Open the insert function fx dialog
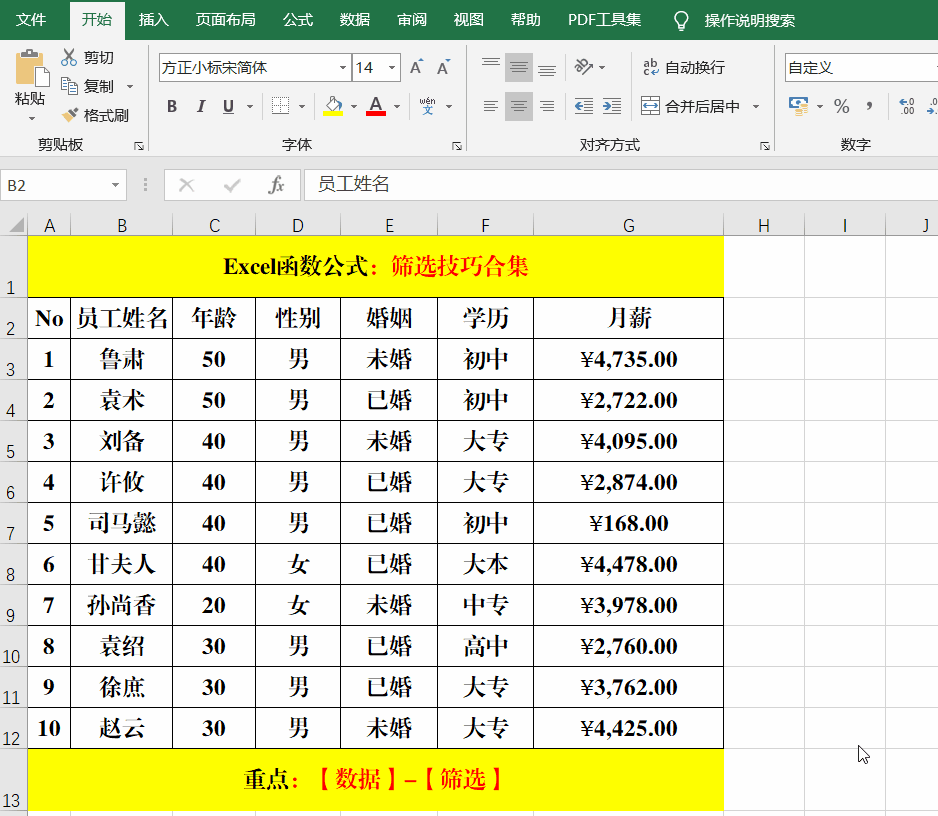 click(276, 185)
